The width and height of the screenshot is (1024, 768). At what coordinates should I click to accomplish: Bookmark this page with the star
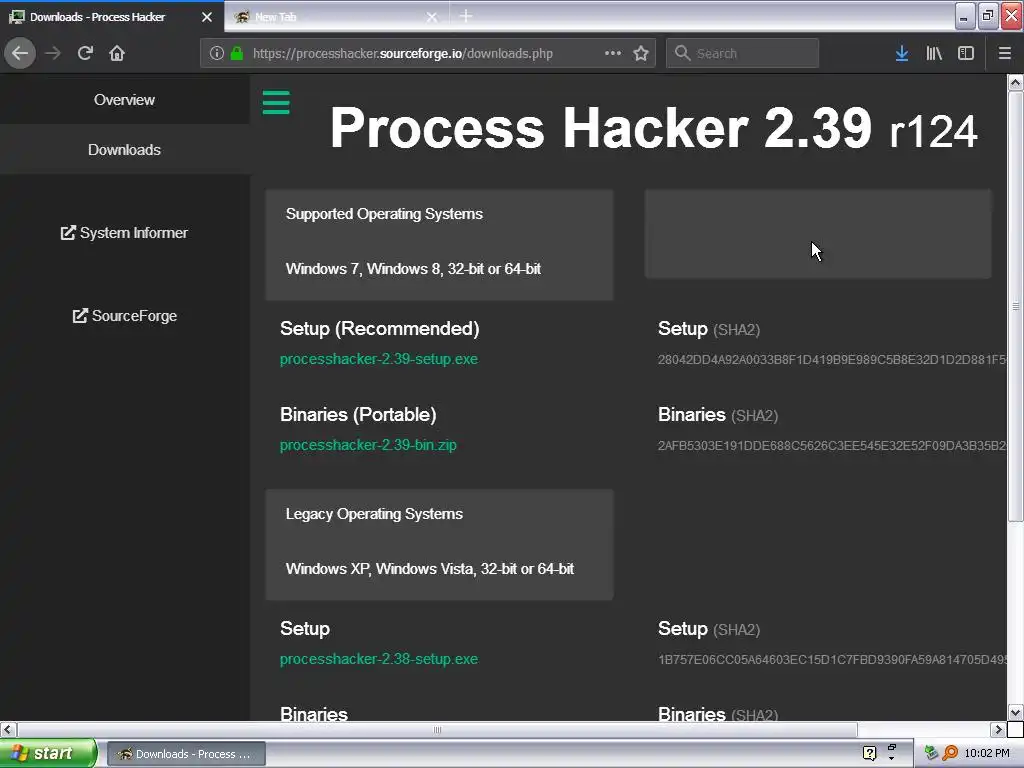coord(641,53)
